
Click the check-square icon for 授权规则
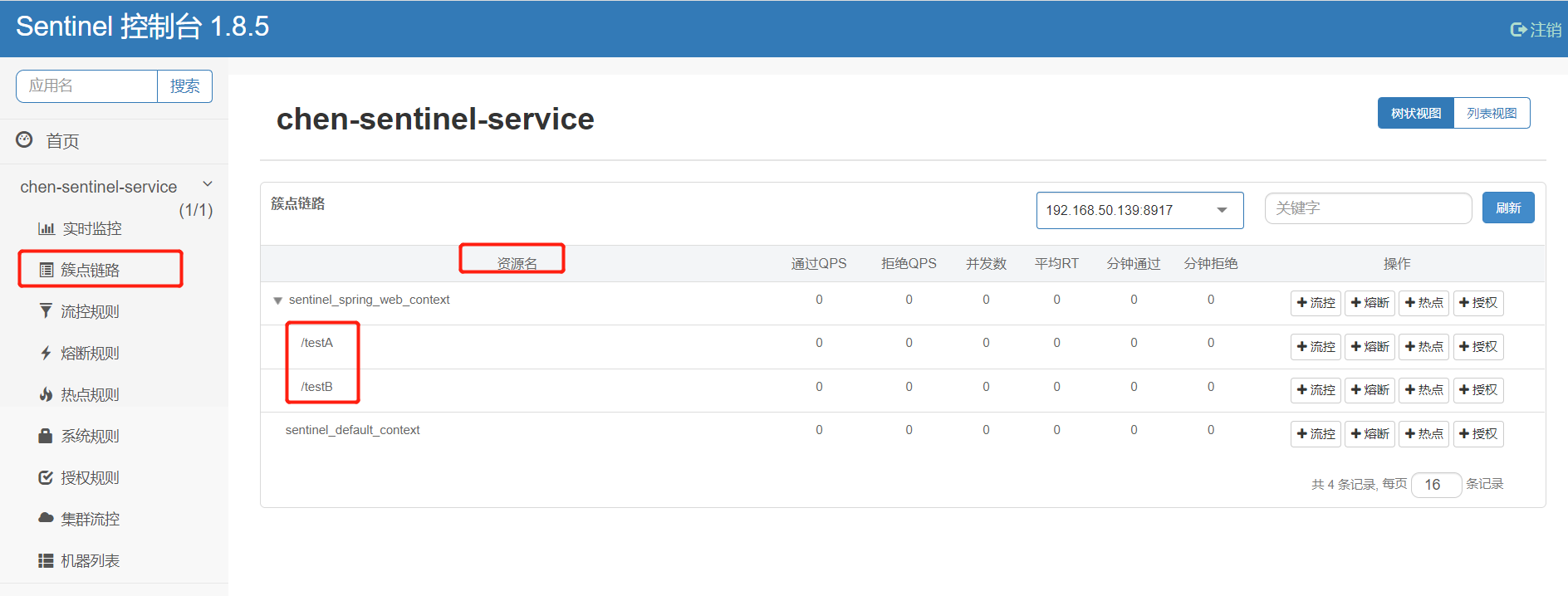tap(46, 477)
